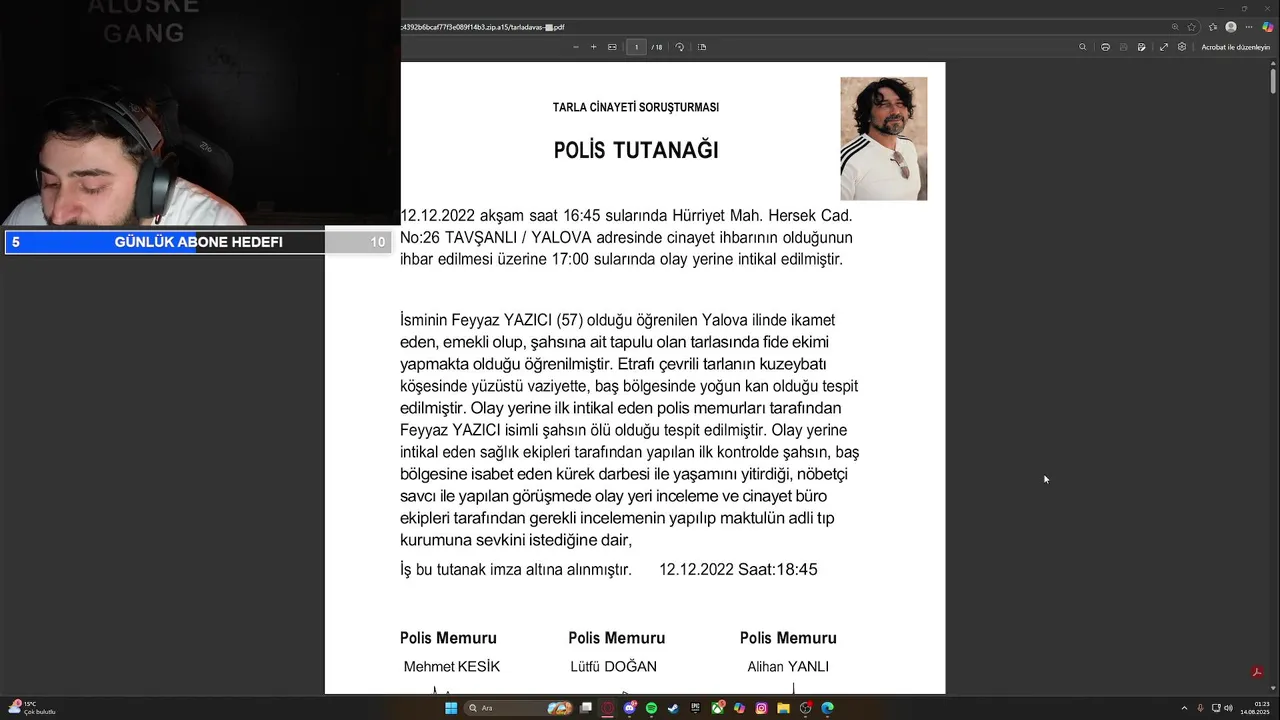
Task: Open Task View on taskbar
Action: click(x=586, y=708)
